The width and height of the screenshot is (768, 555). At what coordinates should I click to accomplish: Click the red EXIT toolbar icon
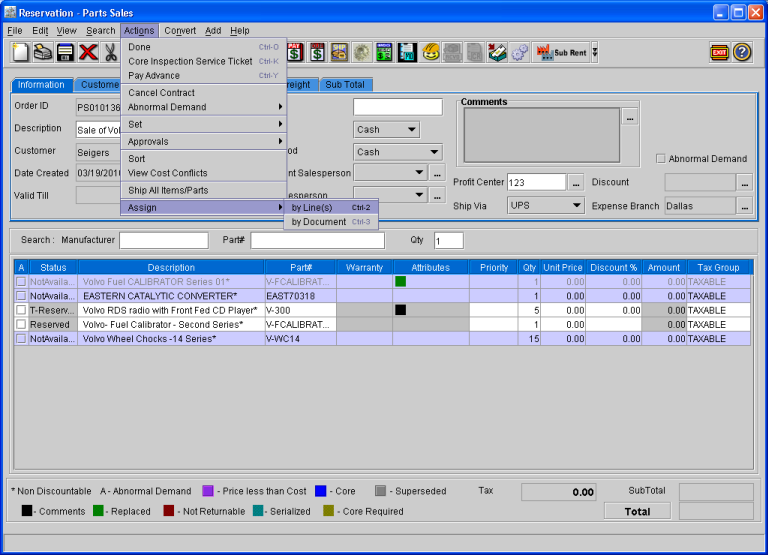pyautogui.click(x=719, y=52)
